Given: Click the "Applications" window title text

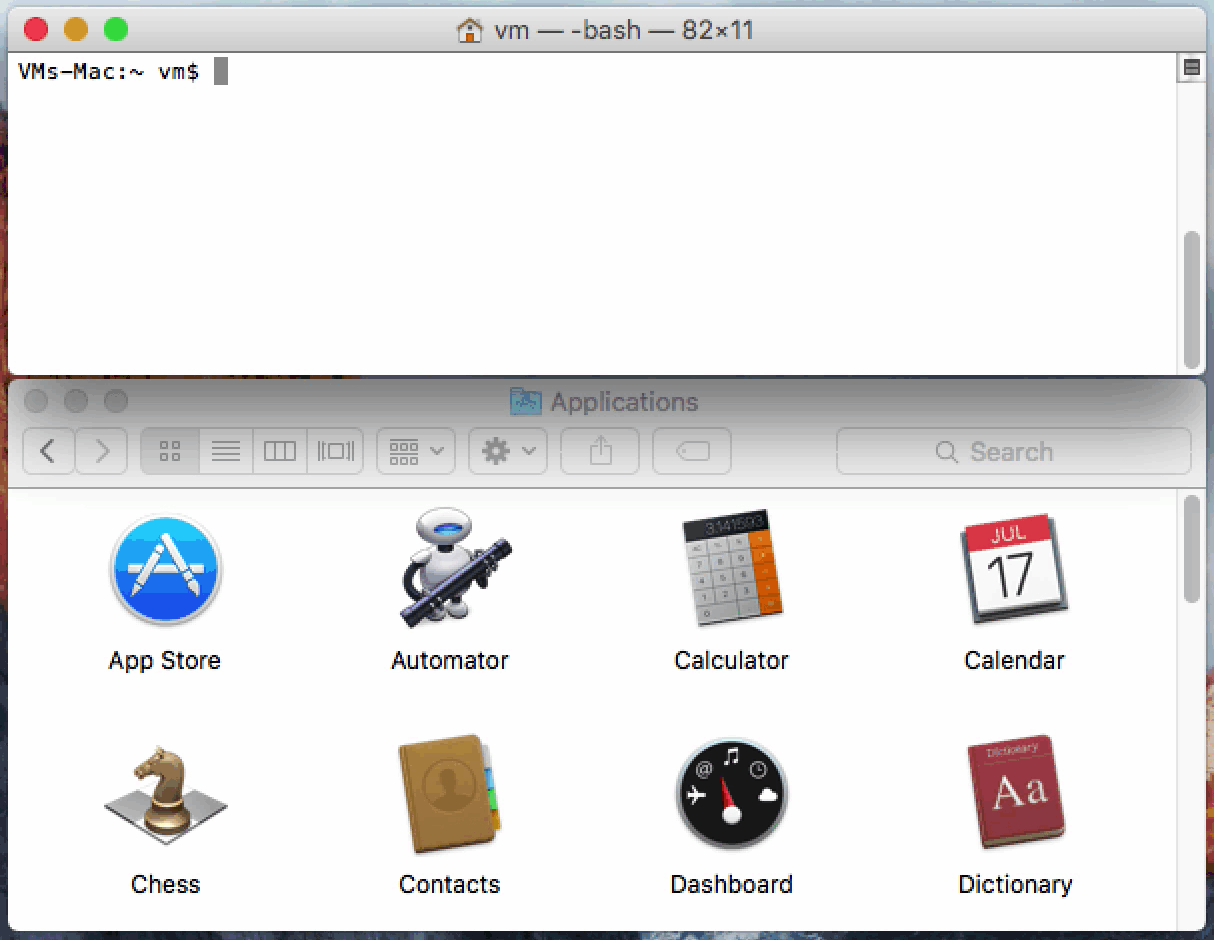Looking at the screenshot, I should tap(624, 402).
